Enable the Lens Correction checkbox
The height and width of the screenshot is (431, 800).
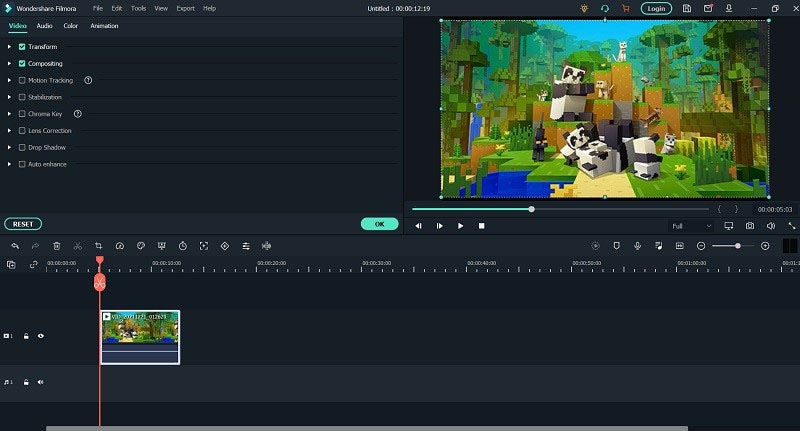point(22,131)
